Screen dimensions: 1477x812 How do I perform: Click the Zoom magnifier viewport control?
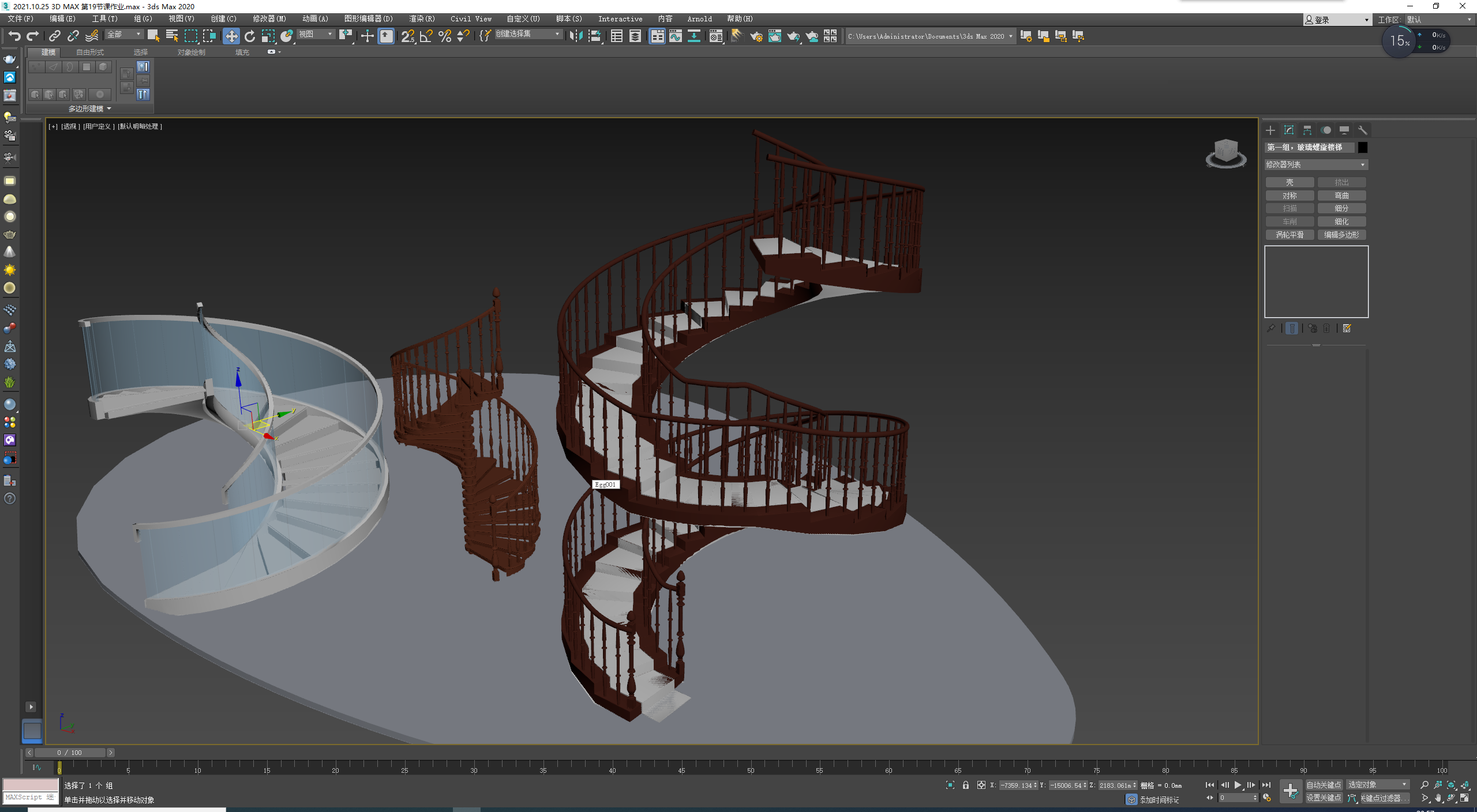pos(1424,785)
